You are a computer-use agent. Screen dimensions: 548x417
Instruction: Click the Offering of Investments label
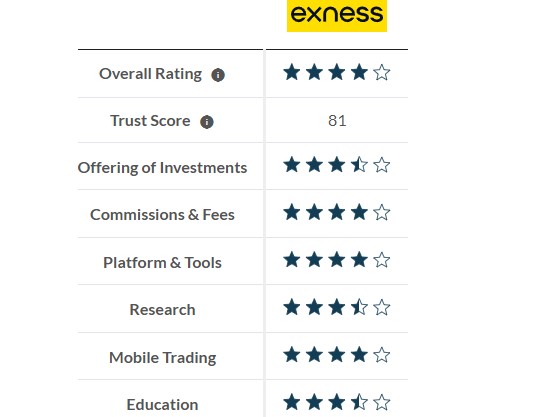[163, 168]
